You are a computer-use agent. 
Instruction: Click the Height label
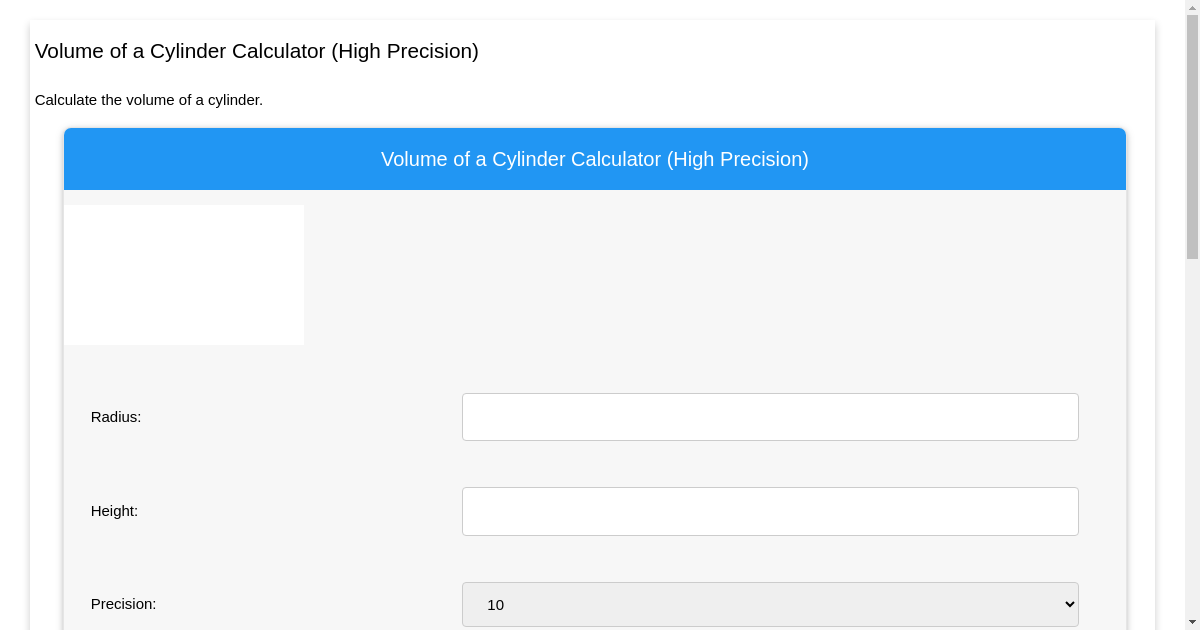(114, 511)
